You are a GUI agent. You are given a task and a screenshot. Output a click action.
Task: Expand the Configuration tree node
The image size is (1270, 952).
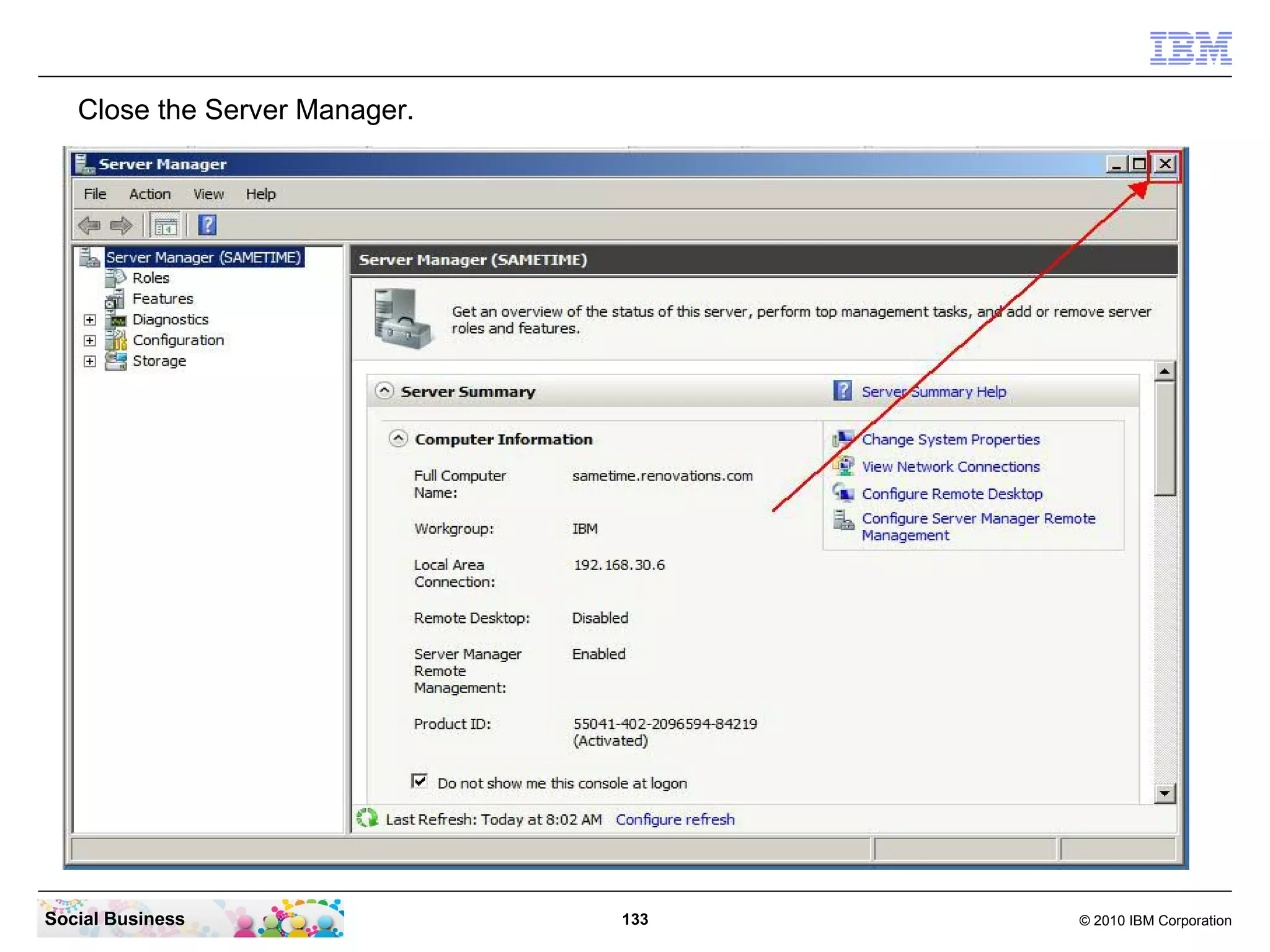click(90, 340)
